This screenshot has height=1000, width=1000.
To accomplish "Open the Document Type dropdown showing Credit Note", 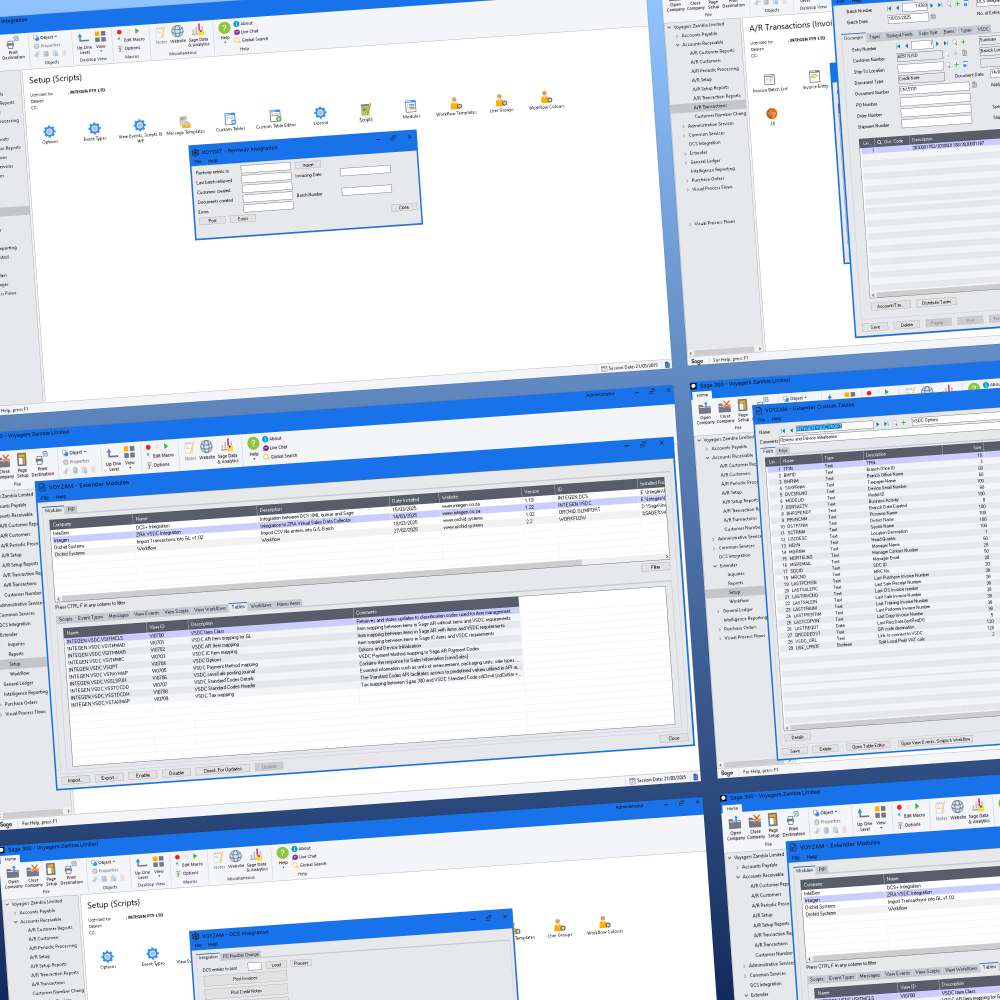I will click(x=923, y=78).
